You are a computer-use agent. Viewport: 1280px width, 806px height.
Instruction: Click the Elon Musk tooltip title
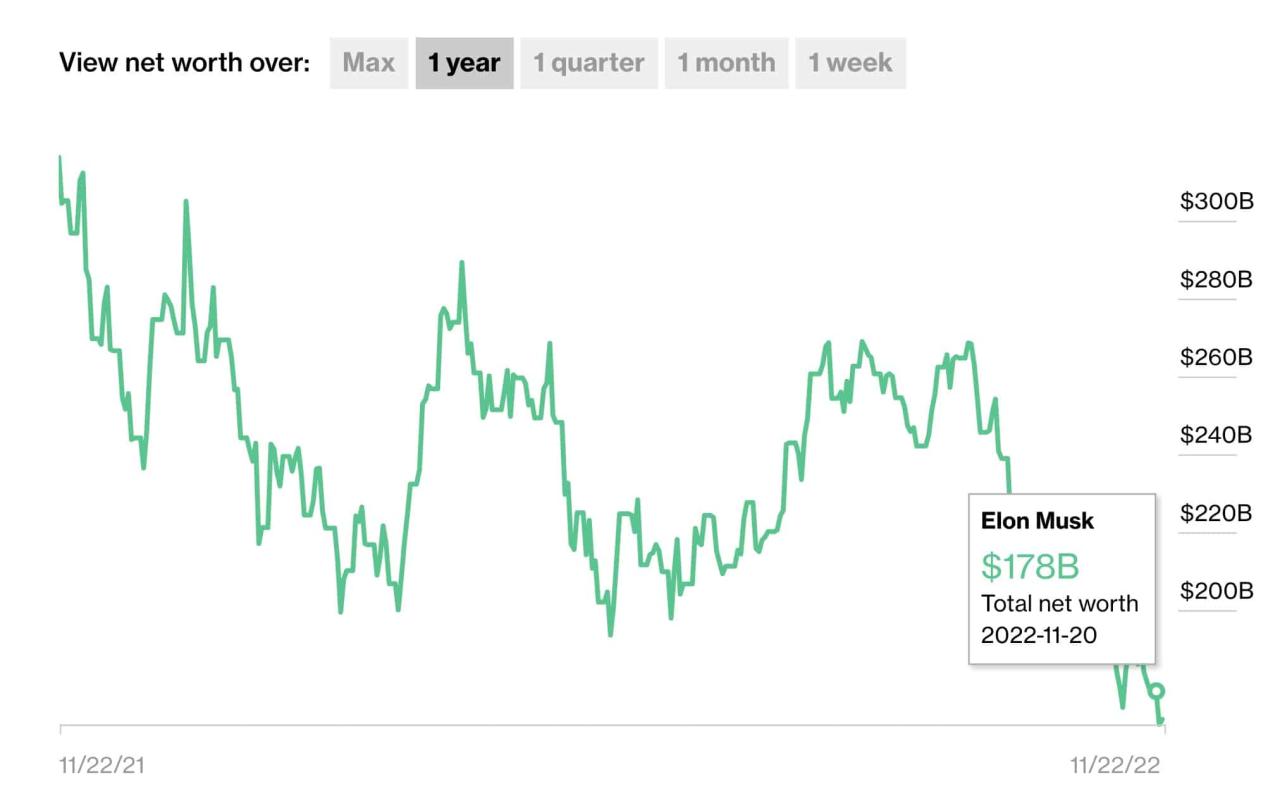click(1036, 520)
